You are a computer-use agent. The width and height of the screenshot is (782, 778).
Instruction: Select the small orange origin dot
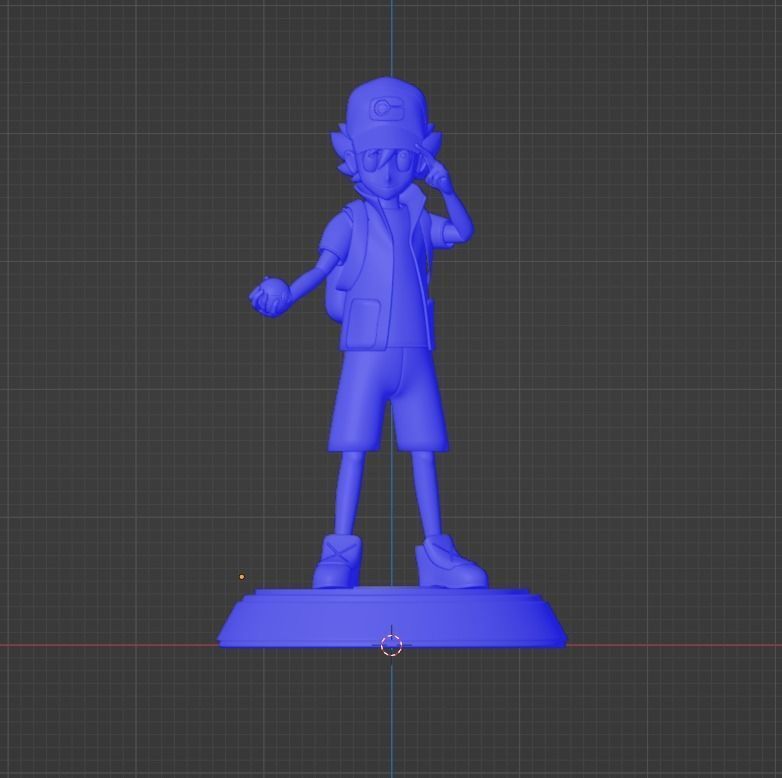point(242,577)
